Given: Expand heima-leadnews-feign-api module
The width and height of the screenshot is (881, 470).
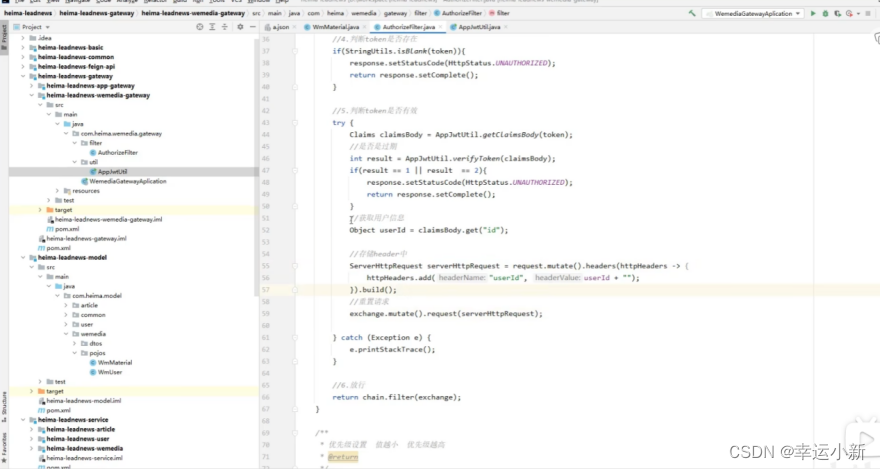Looking at the screenshot, I should pos(23,67).
